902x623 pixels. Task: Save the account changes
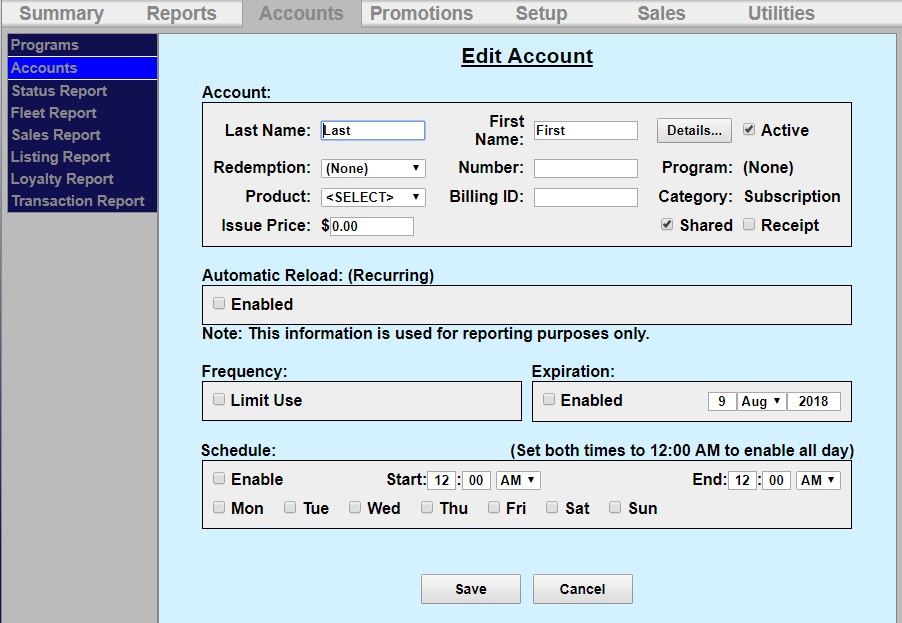[471, 589]
